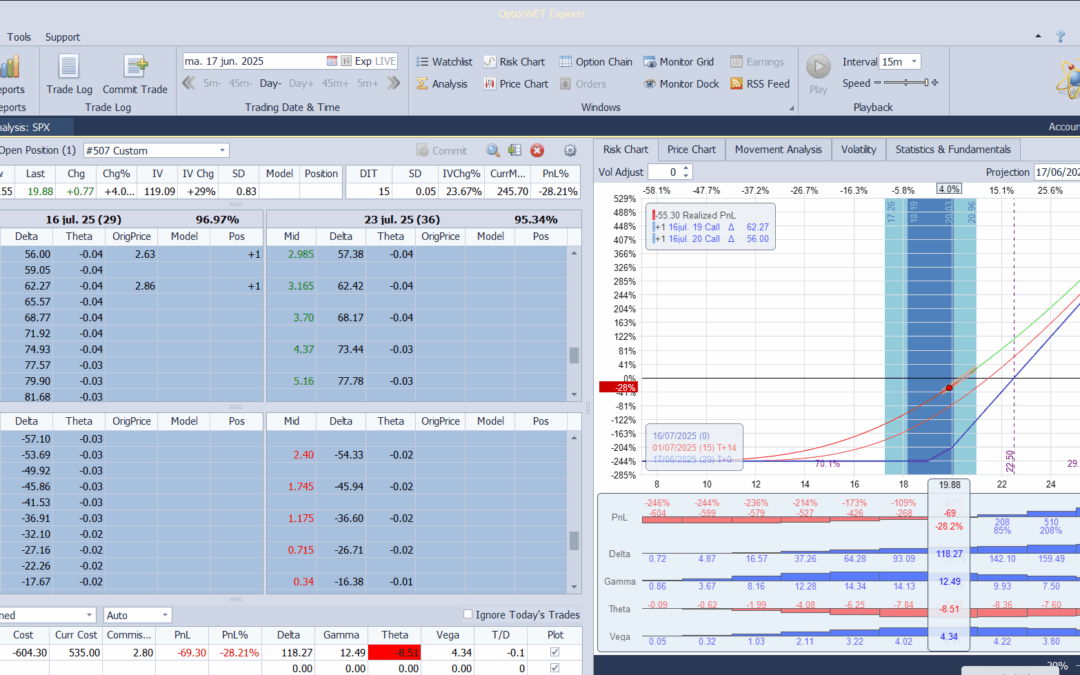This screenshot has width=1080, height=675.
Task: Select the Risk Chart tab
Action: pos(625,149)
